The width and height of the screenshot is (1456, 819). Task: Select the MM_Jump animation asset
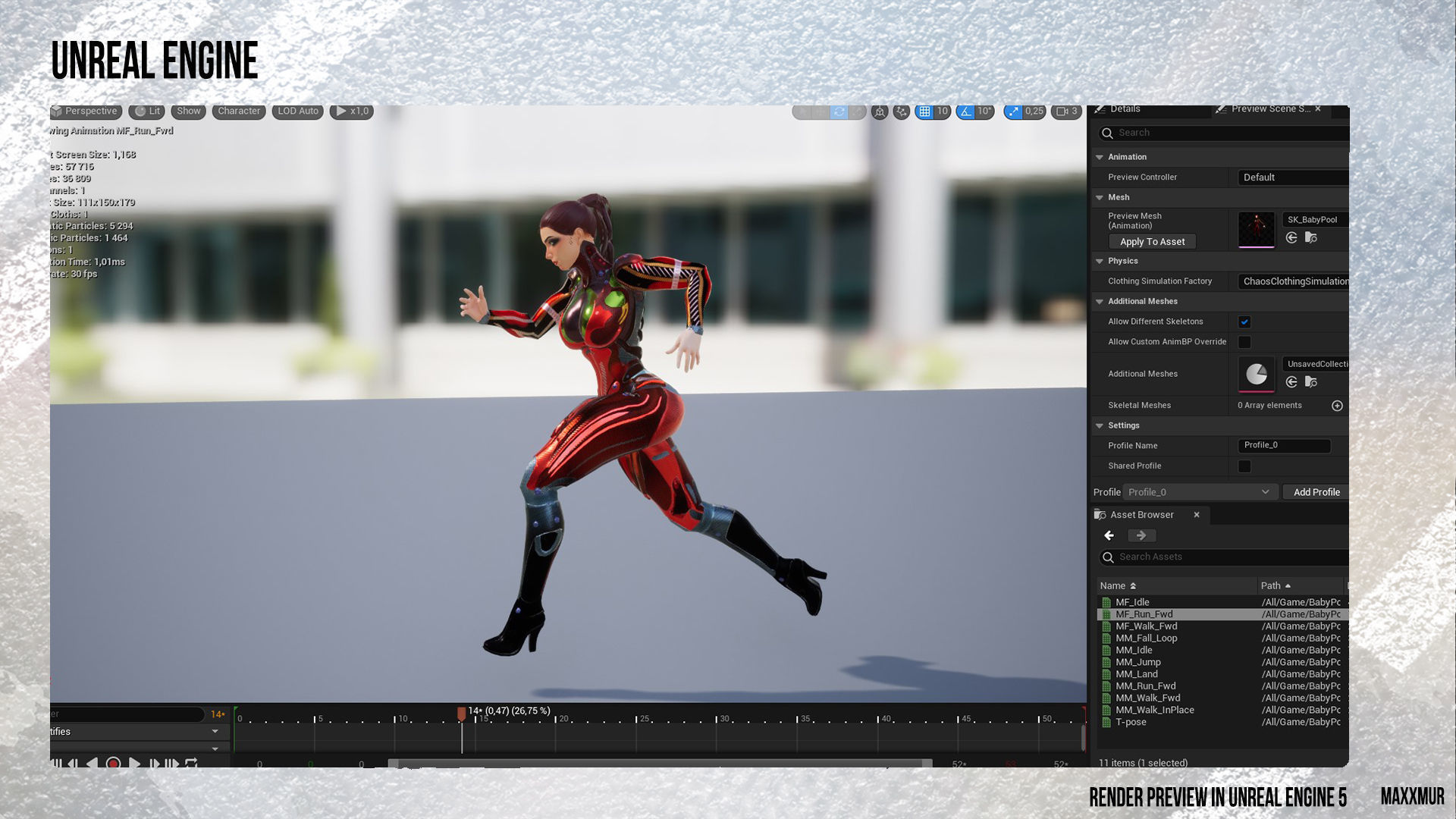[x=1137, y=663]
